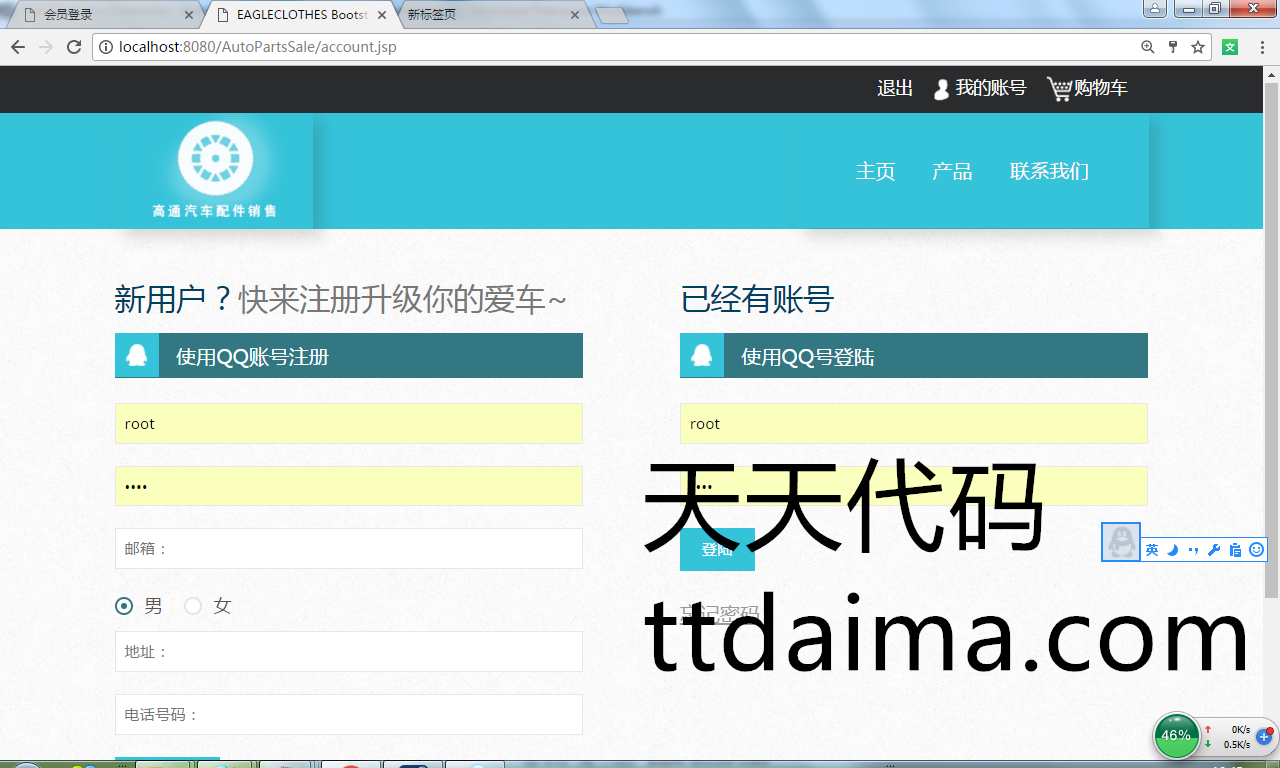
Task: Open Chrome's three-dot menu
Action: 1262,47
